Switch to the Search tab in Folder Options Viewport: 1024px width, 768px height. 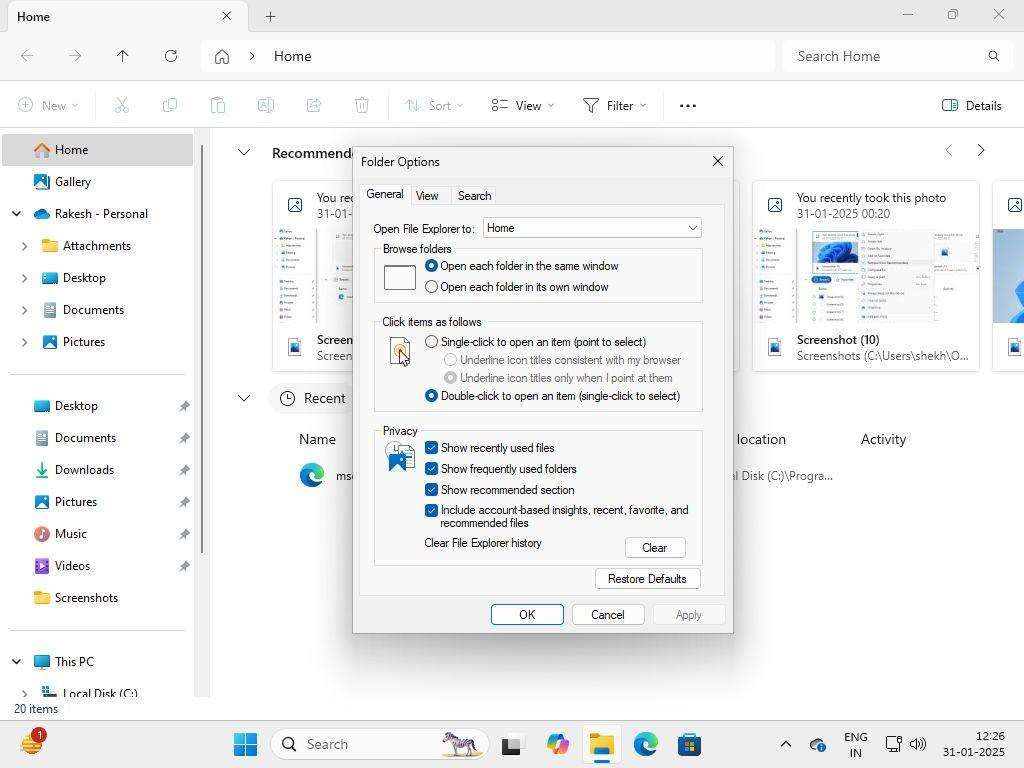pyautogui.click(x=473, y=195)
